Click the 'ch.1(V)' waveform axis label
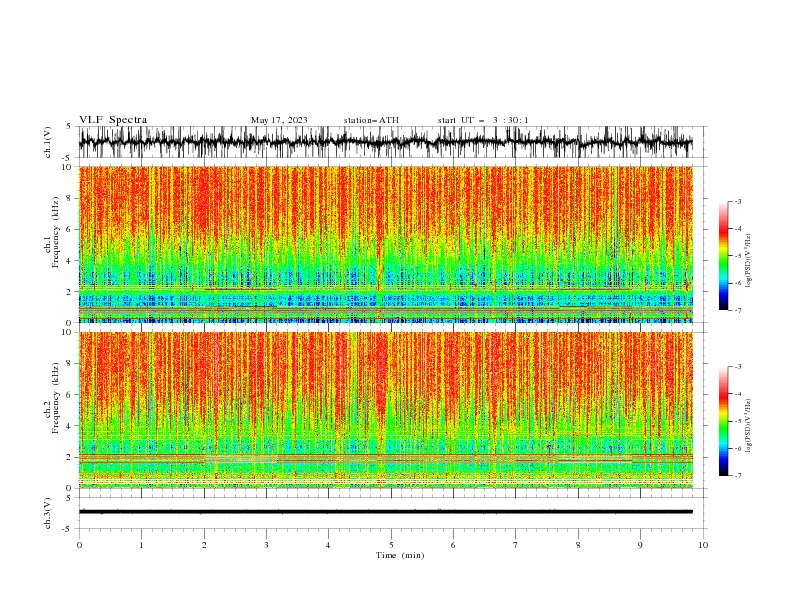 pos(48,142)
